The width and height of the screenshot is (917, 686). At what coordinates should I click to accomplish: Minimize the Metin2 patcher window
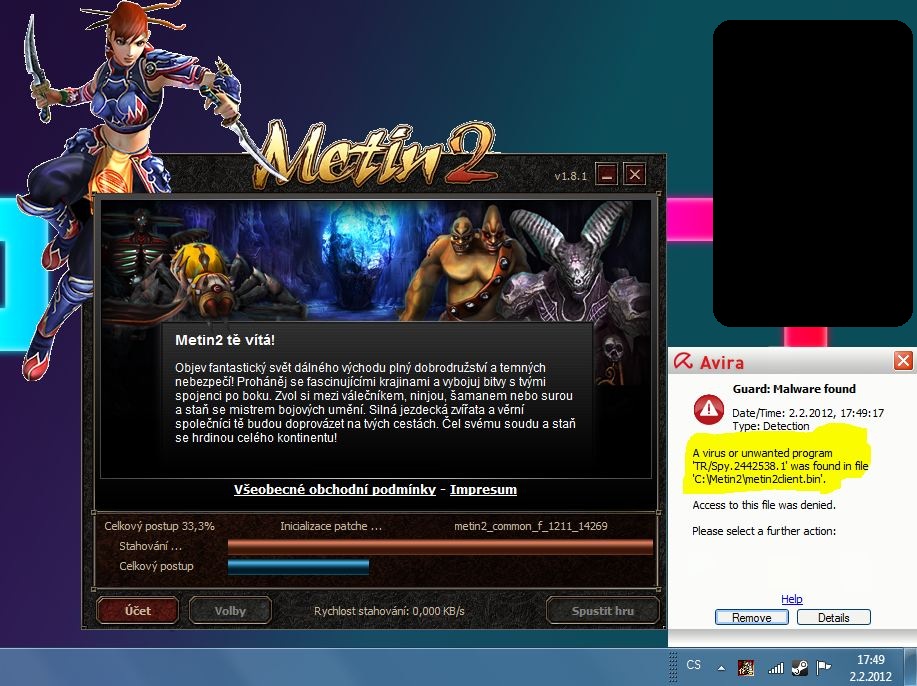pos(606,174)
